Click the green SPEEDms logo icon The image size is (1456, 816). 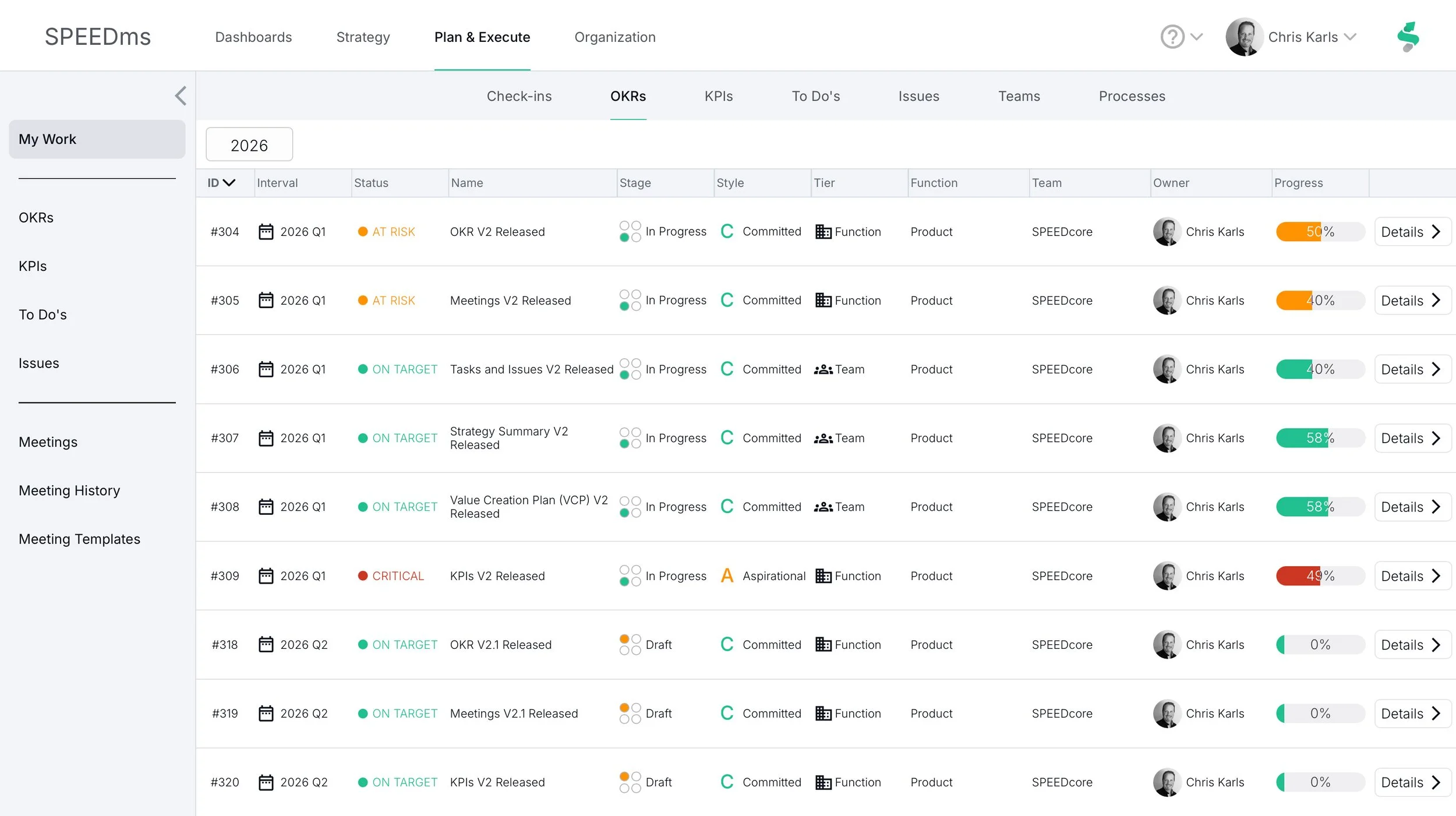(1408, 37)
